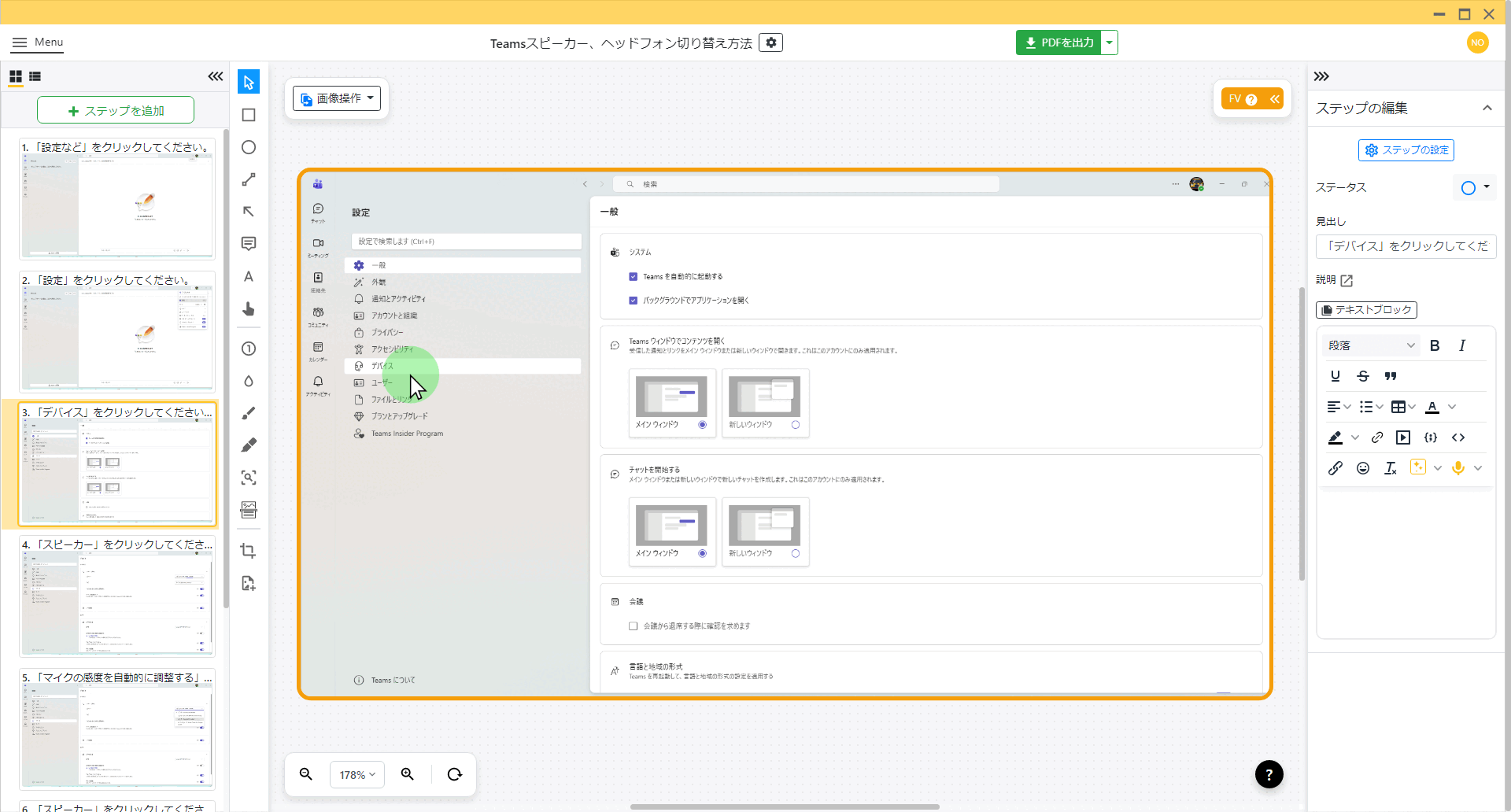Toggle bold in text editor
This screenshot has height=812, width=1511.
1435,345
